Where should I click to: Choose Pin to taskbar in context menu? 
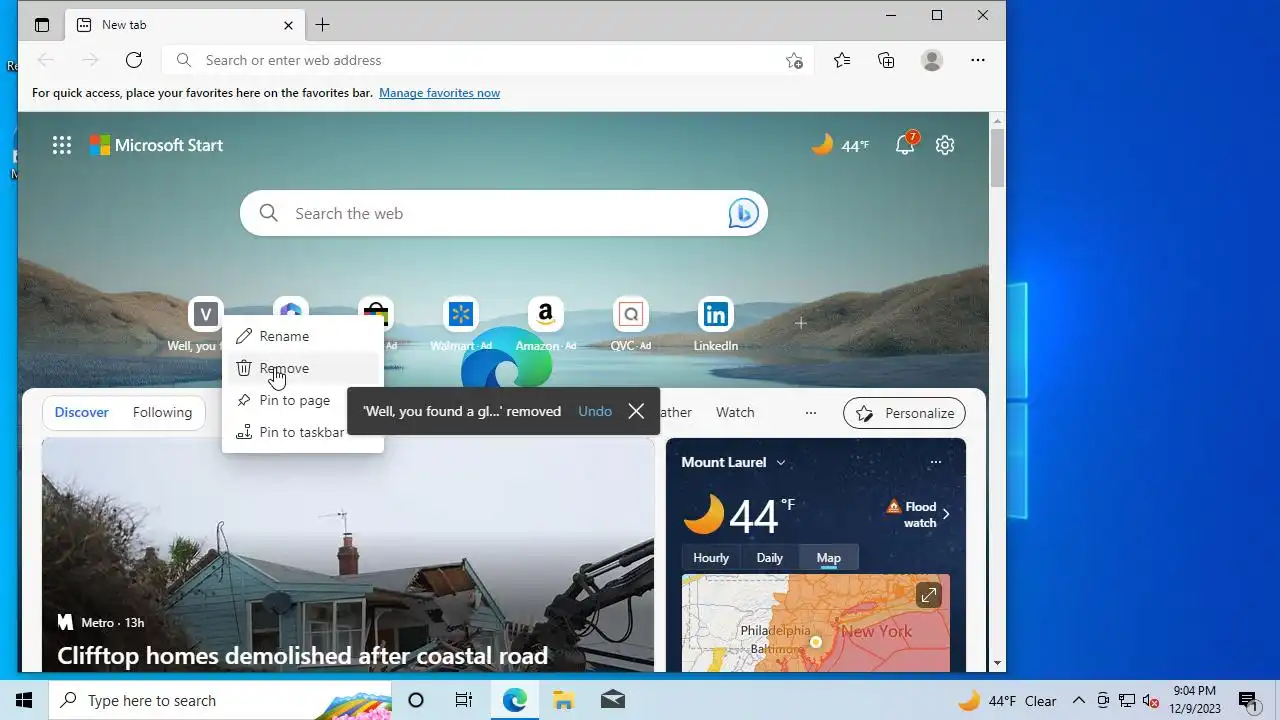point(303,432)
